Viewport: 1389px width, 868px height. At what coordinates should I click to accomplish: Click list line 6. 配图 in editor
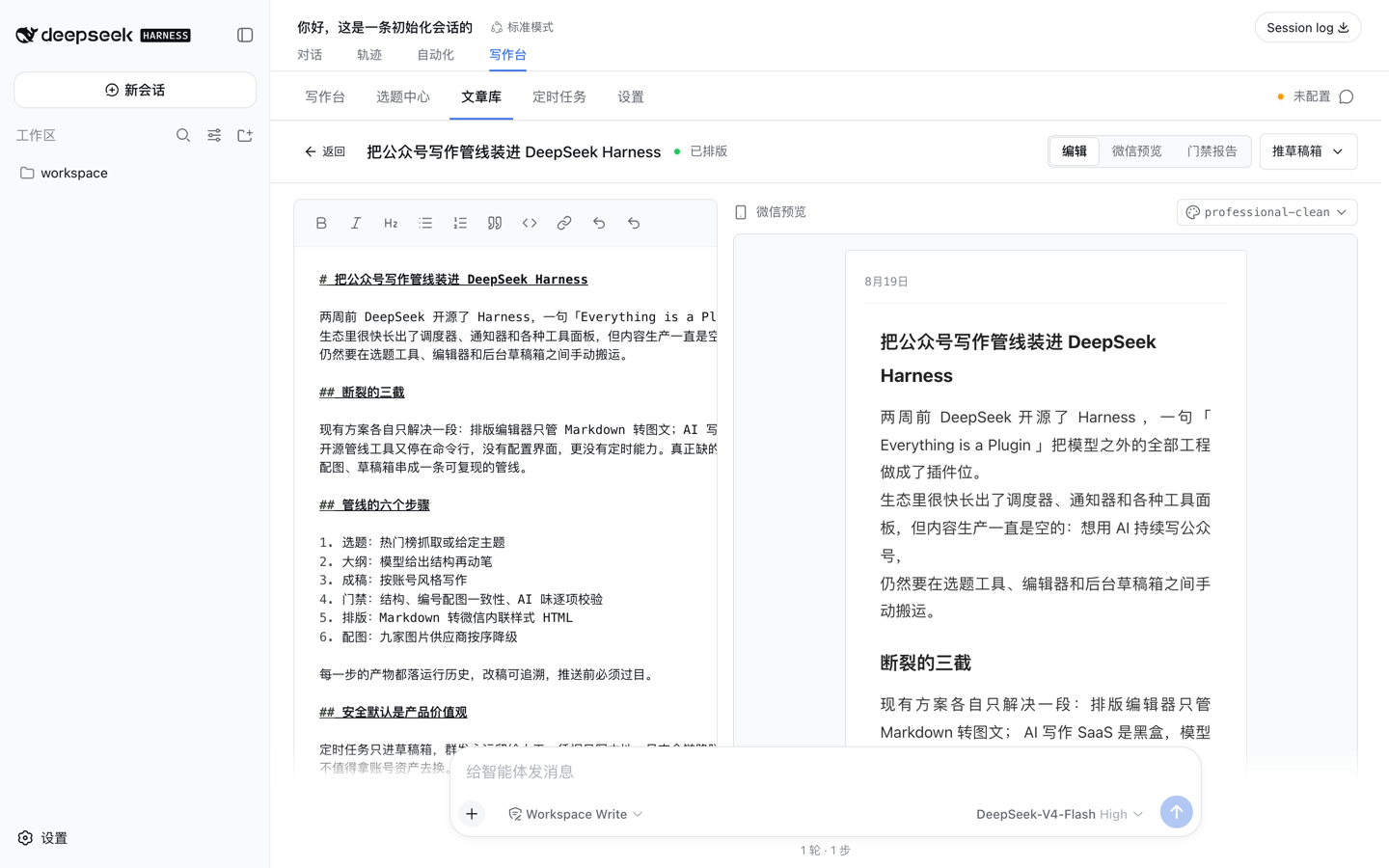[x=418, y=637]
